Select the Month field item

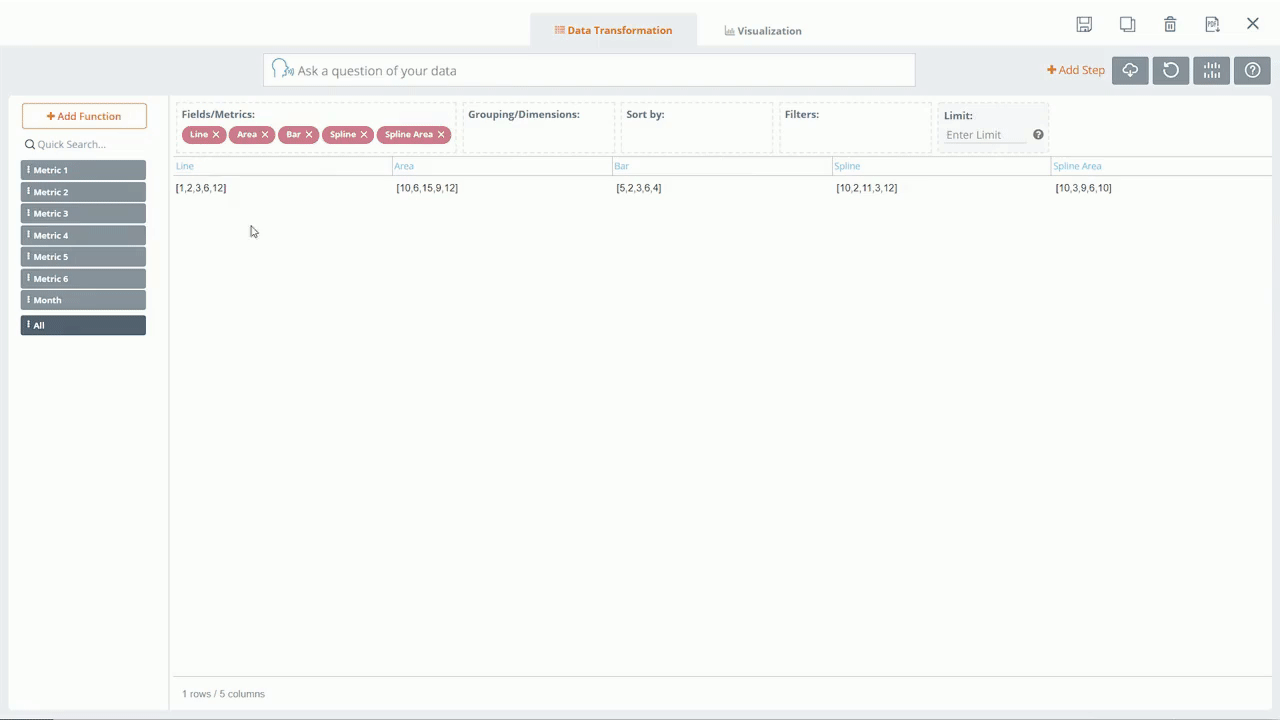point(83,300)
